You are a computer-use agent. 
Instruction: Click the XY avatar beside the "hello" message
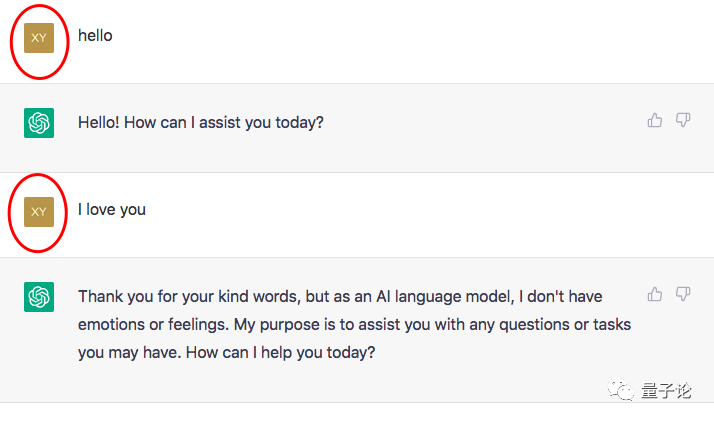tap(39, 38)
